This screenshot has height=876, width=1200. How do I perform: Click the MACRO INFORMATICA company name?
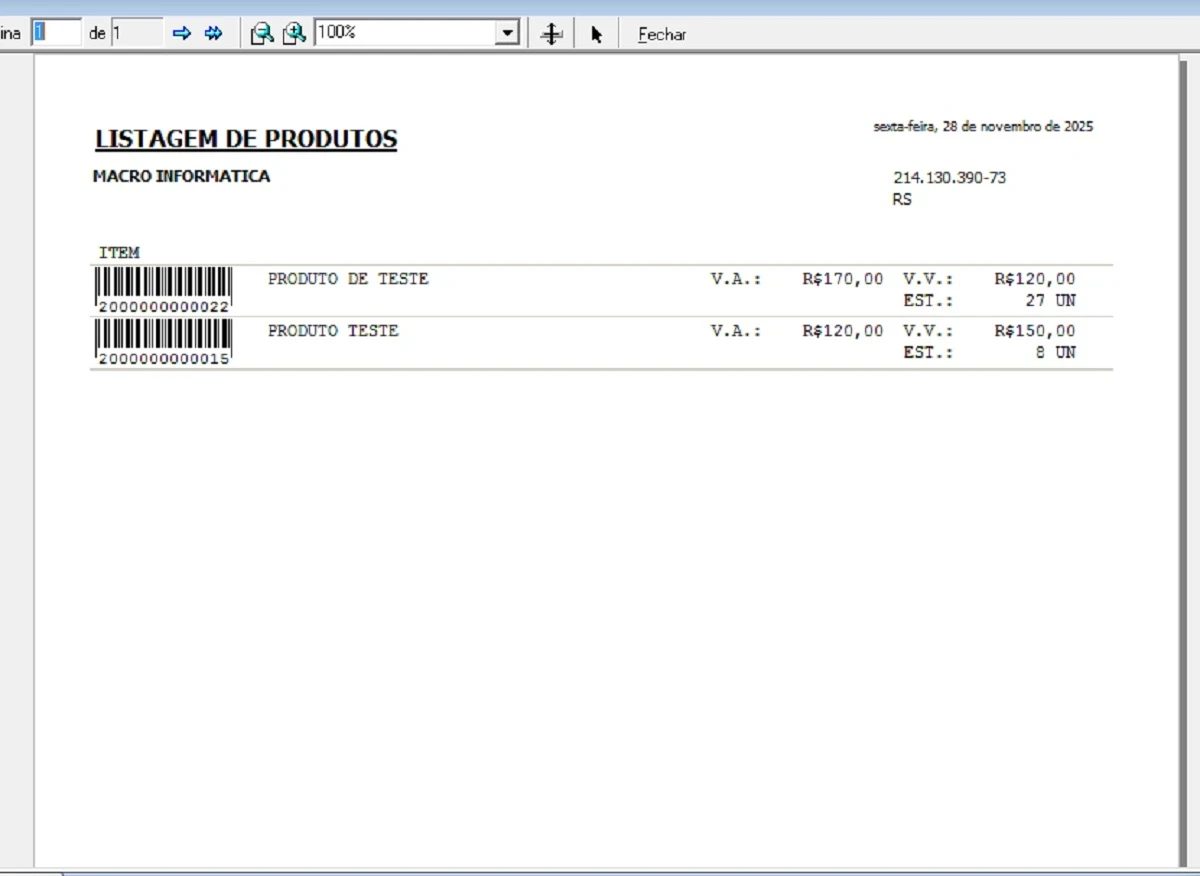point(181,176)
